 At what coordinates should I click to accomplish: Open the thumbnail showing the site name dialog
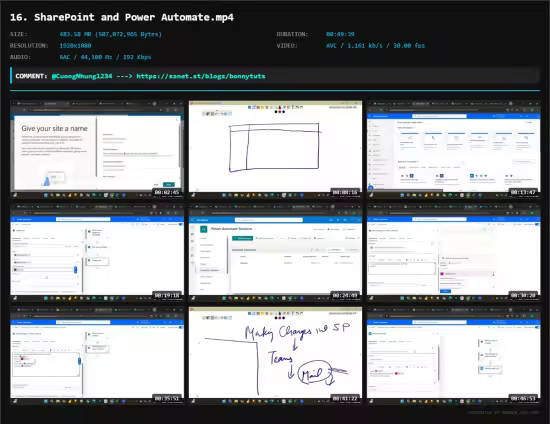[x=97, y=149]
